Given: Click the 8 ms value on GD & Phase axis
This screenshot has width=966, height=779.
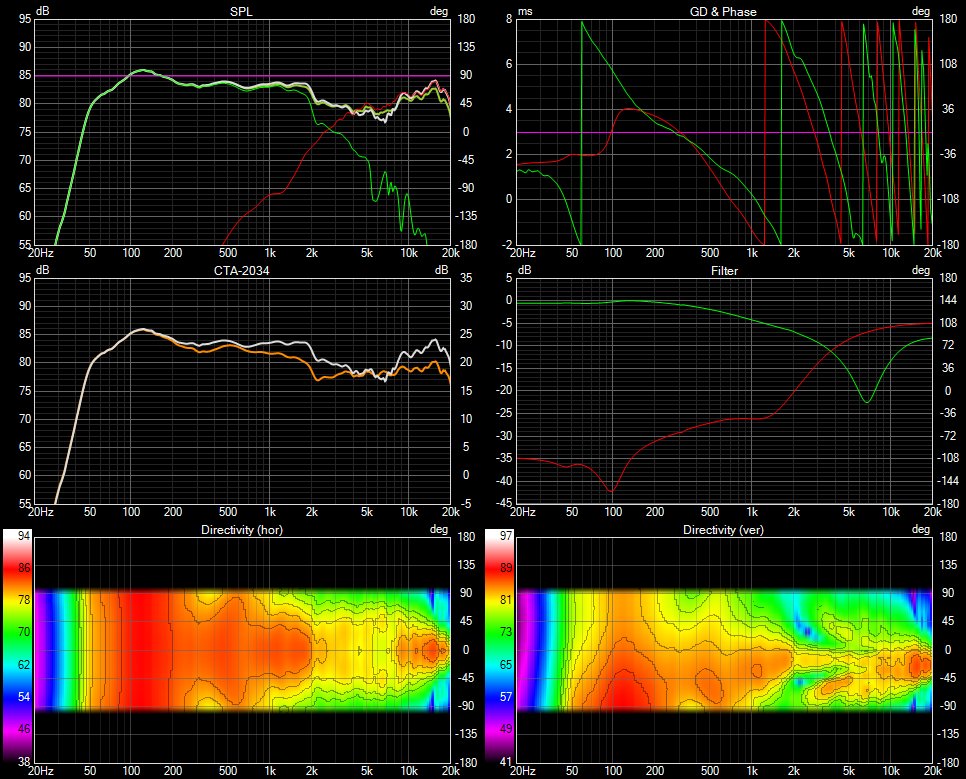Looking at the screenshot, I should [x=509, y=18].
